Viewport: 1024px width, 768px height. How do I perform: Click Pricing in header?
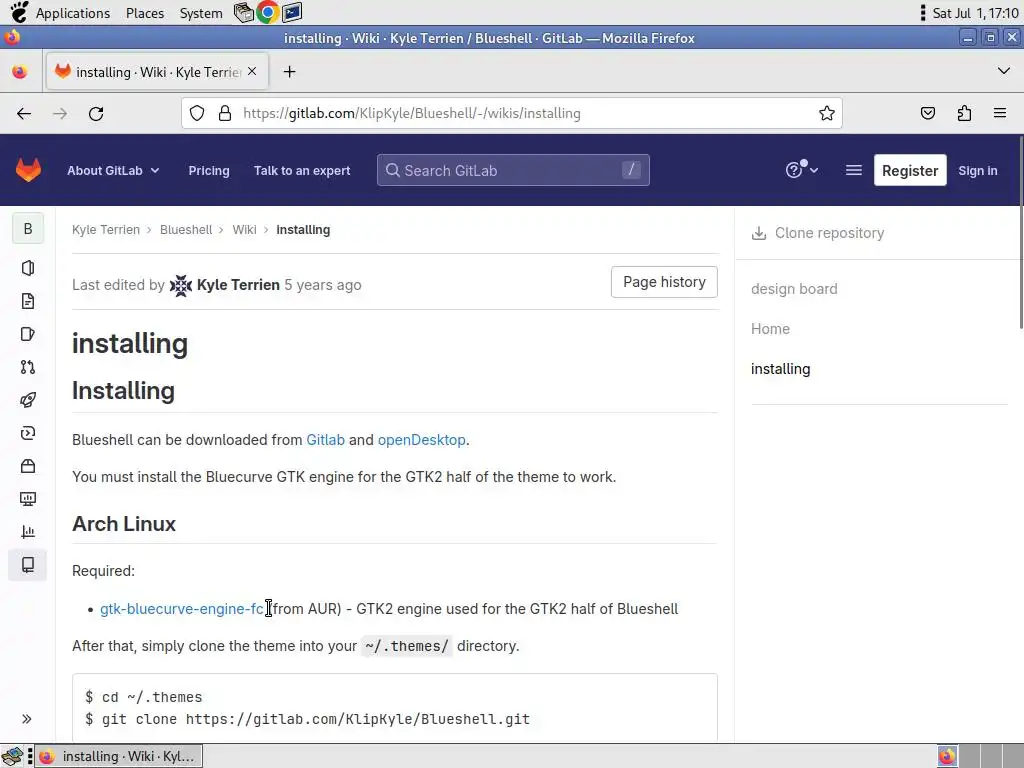click(209, 170)
